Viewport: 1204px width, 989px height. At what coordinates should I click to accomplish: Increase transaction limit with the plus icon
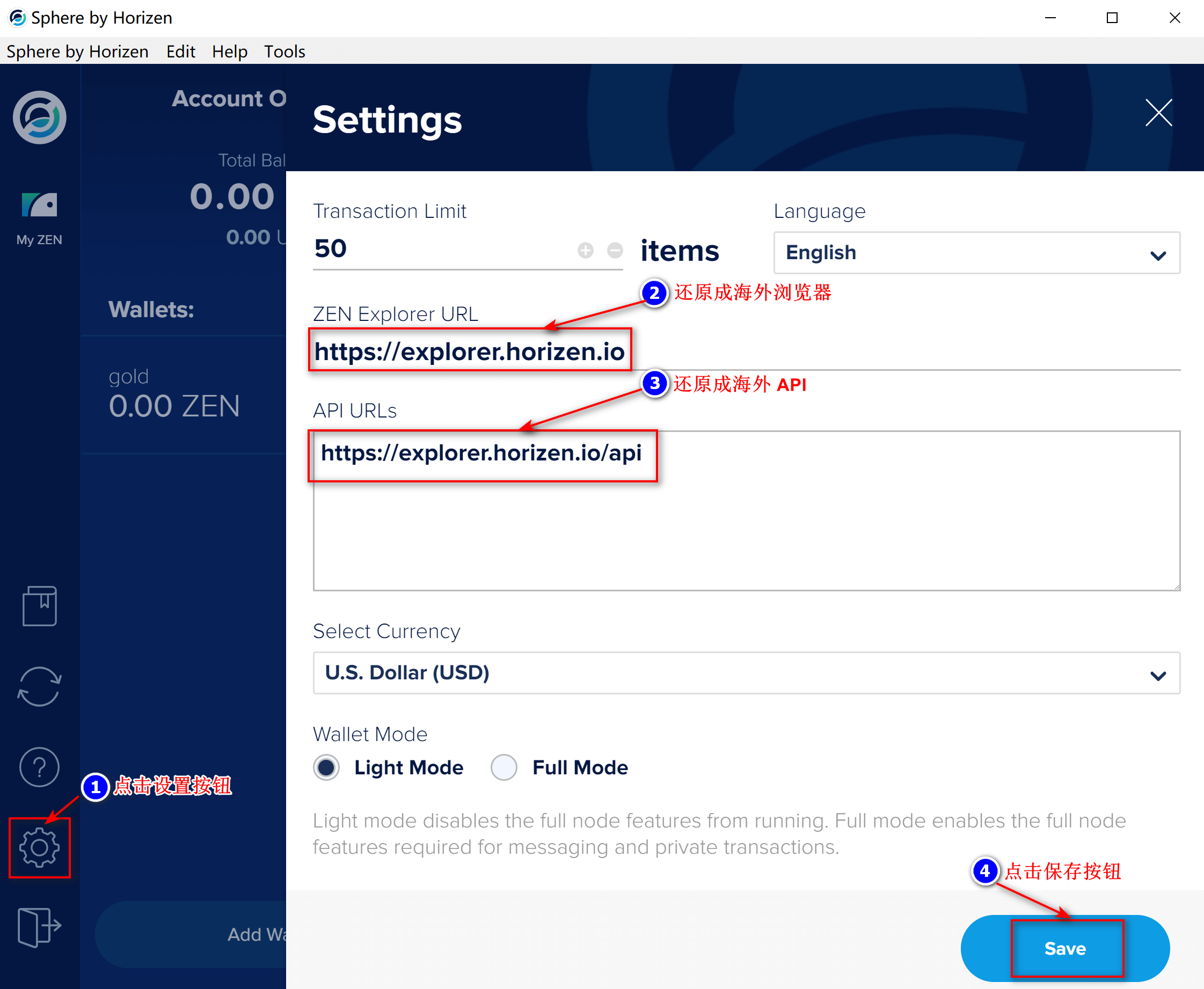coord(585,250)
